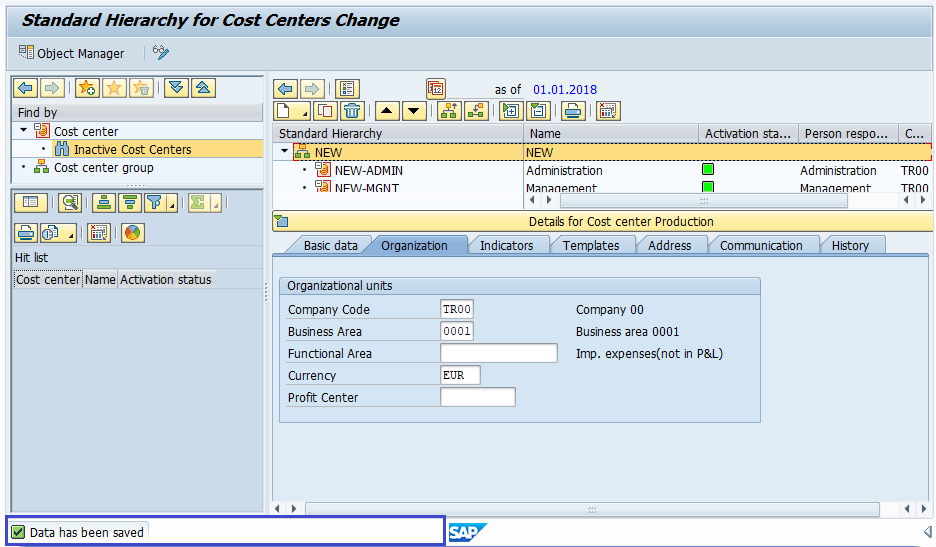Switch to the Address tab
This screenshot has height=547, width=936.
coord(669,245)
